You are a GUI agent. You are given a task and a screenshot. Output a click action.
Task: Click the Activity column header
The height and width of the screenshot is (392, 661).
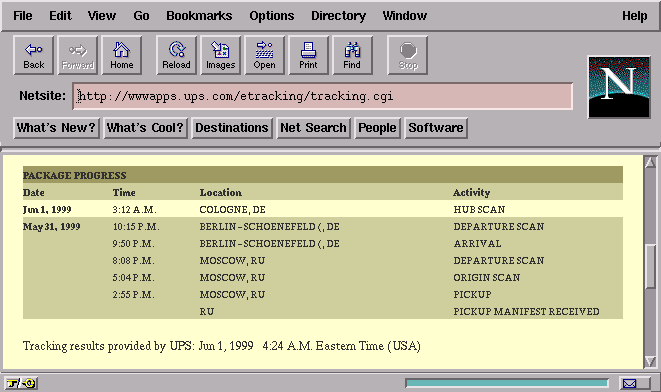(471, 193)
